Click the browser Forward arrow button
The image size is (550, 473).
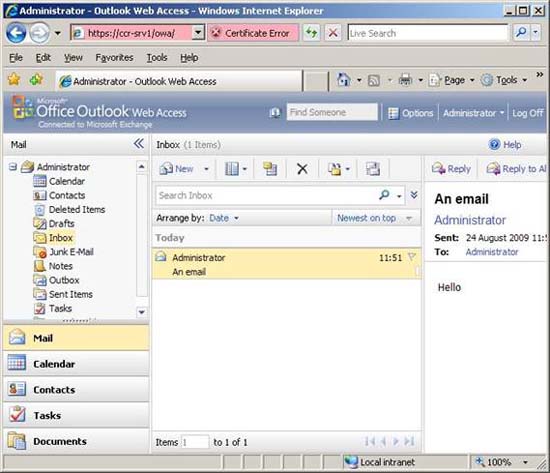coord(39,33)
